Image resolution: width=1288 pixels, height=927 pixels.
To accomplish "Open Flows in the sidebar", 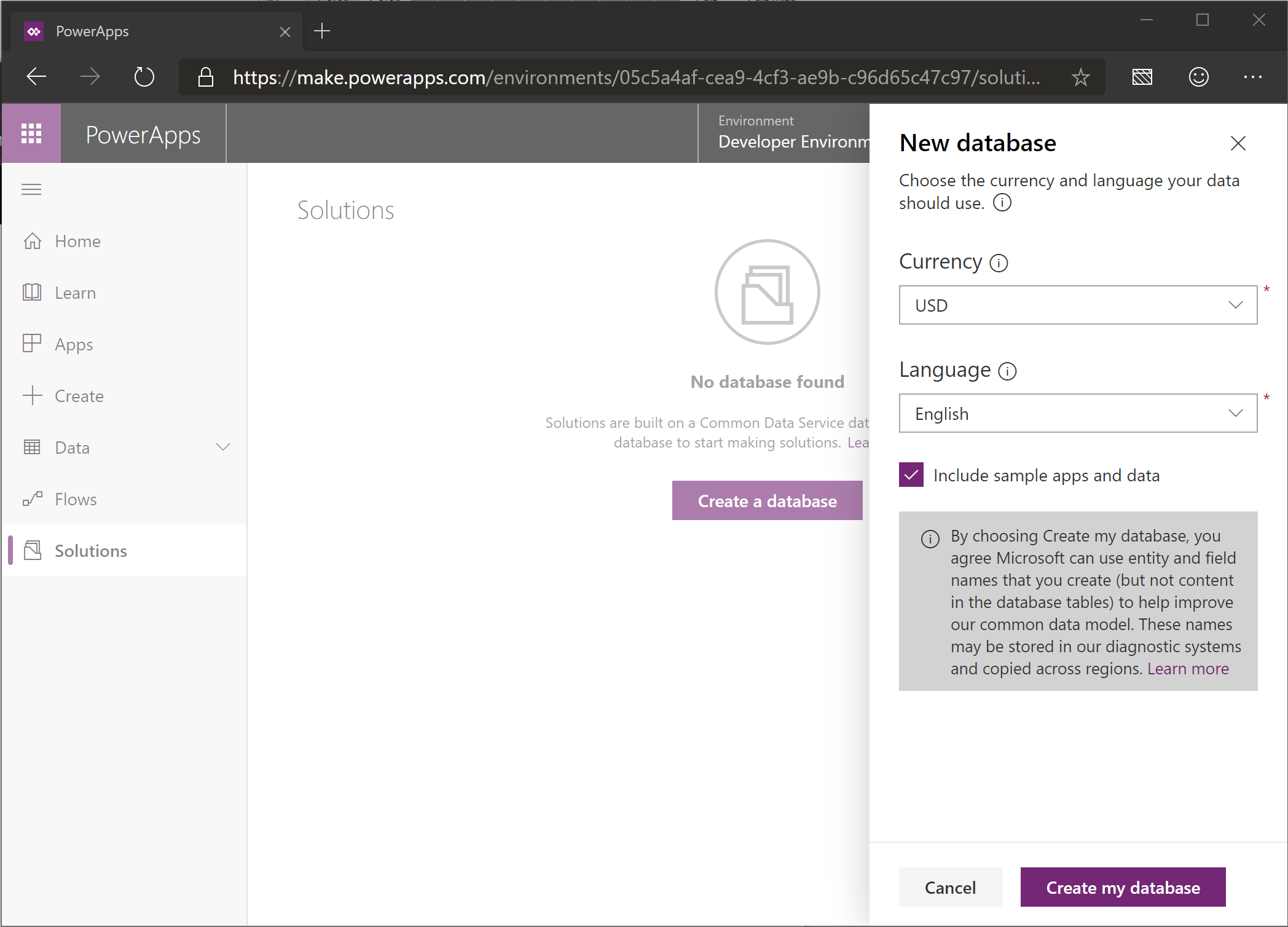I will click(x=76, y=499).
